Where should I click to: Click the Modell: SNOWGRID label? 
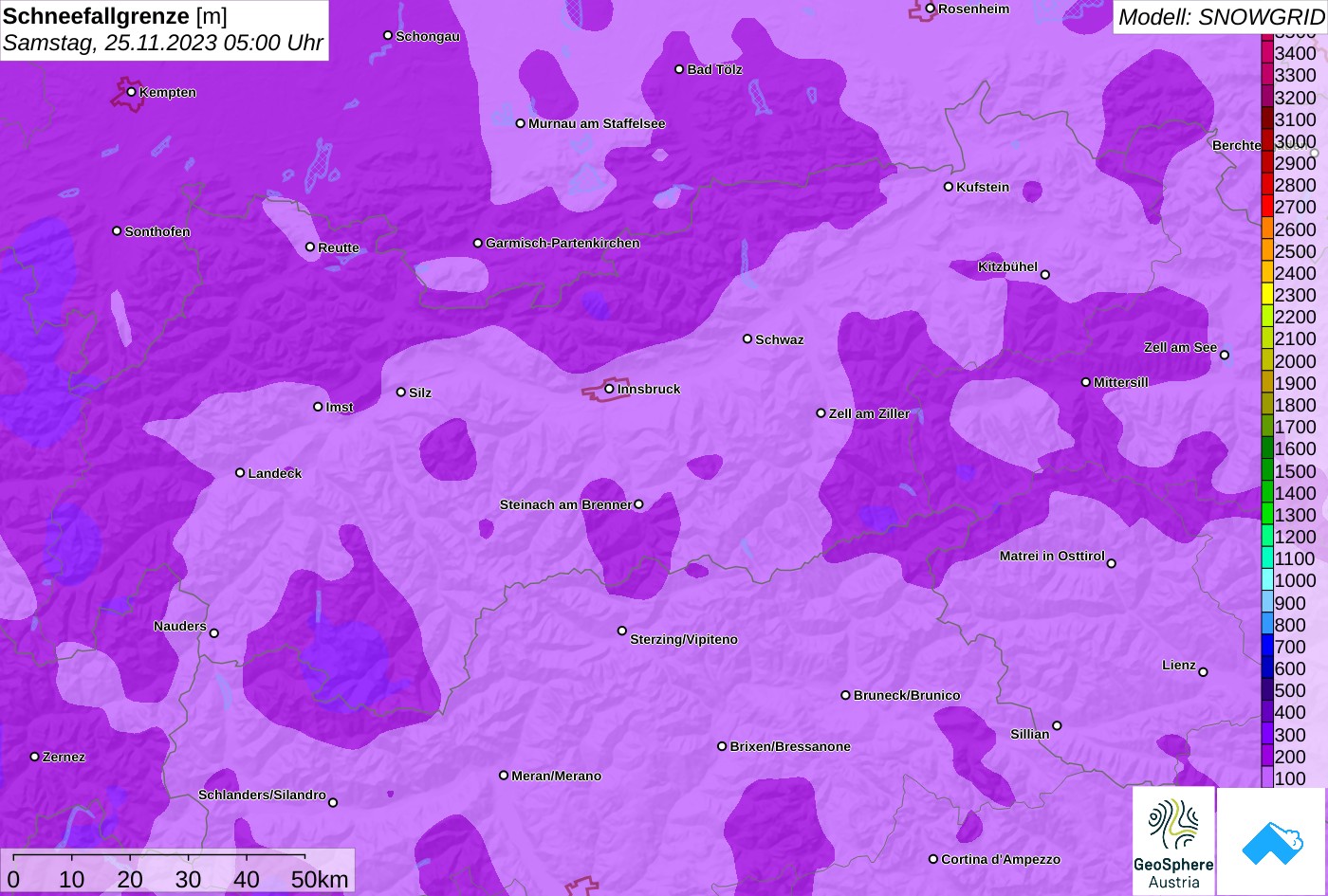1221,17
